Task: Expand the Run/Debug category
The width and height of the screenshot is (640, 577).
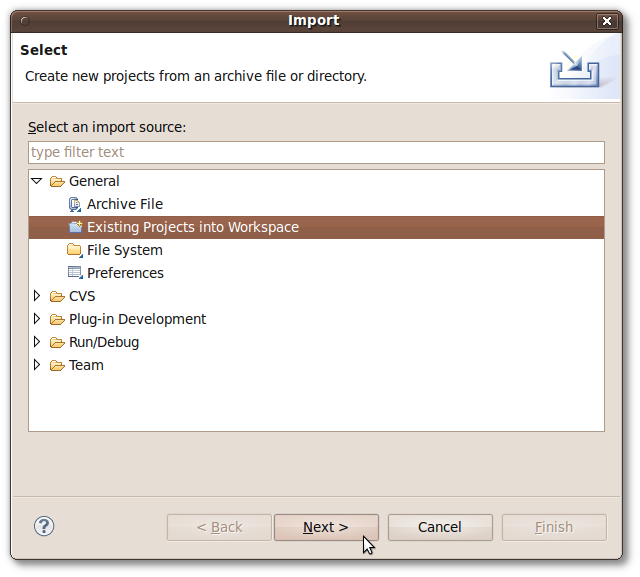Action: coord(37,342)
